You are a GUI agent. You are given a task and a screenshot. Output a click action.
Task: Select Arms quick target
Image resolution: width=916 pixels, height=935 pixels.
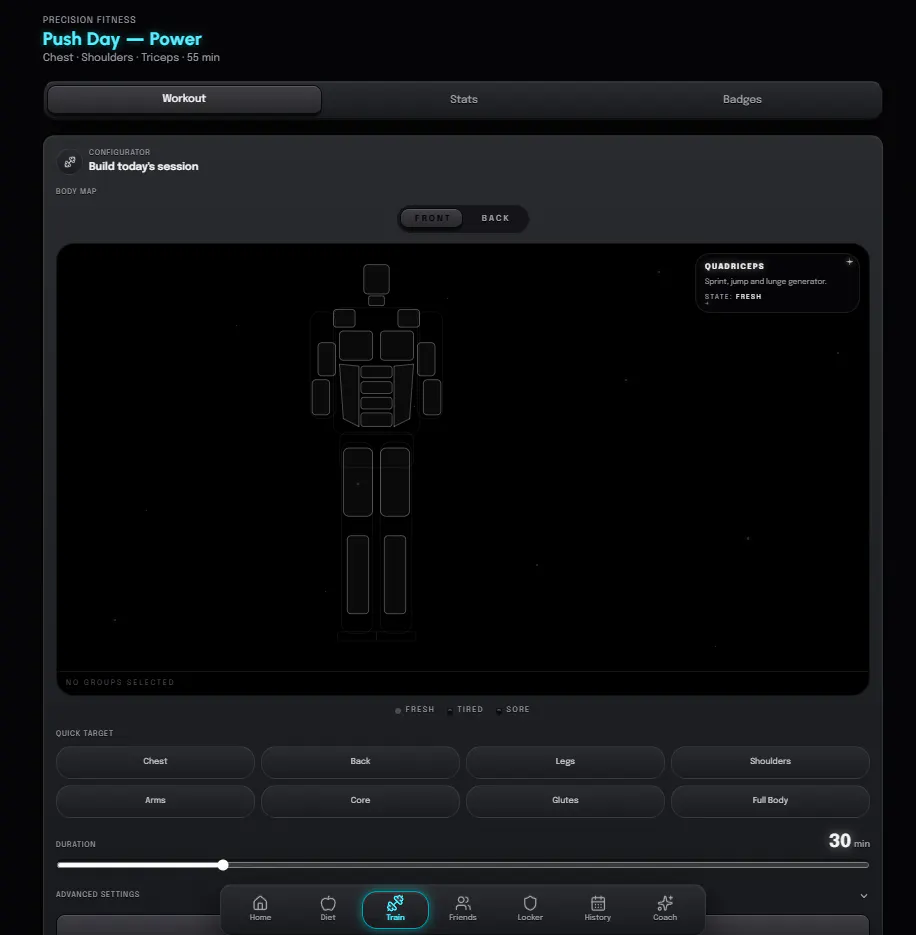(155, 800)
